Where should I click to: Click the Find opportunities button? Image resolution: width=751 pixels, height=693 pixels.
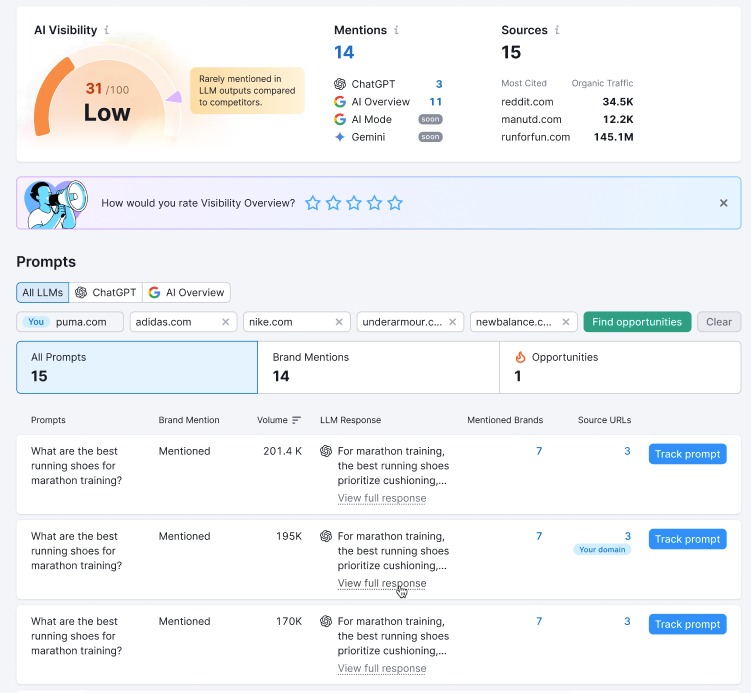637,322
